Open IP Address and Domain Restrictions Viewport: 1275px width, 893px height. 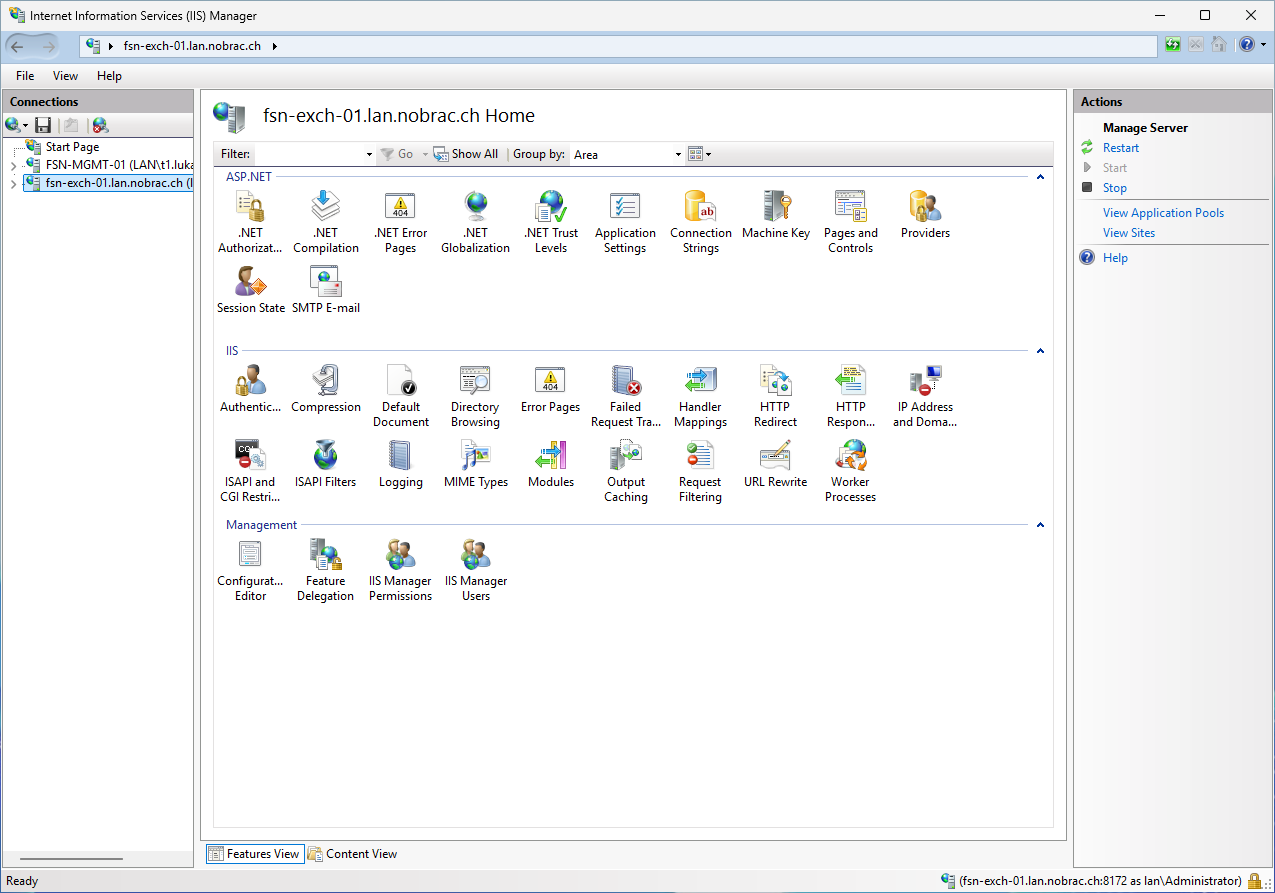pos(925,396)
